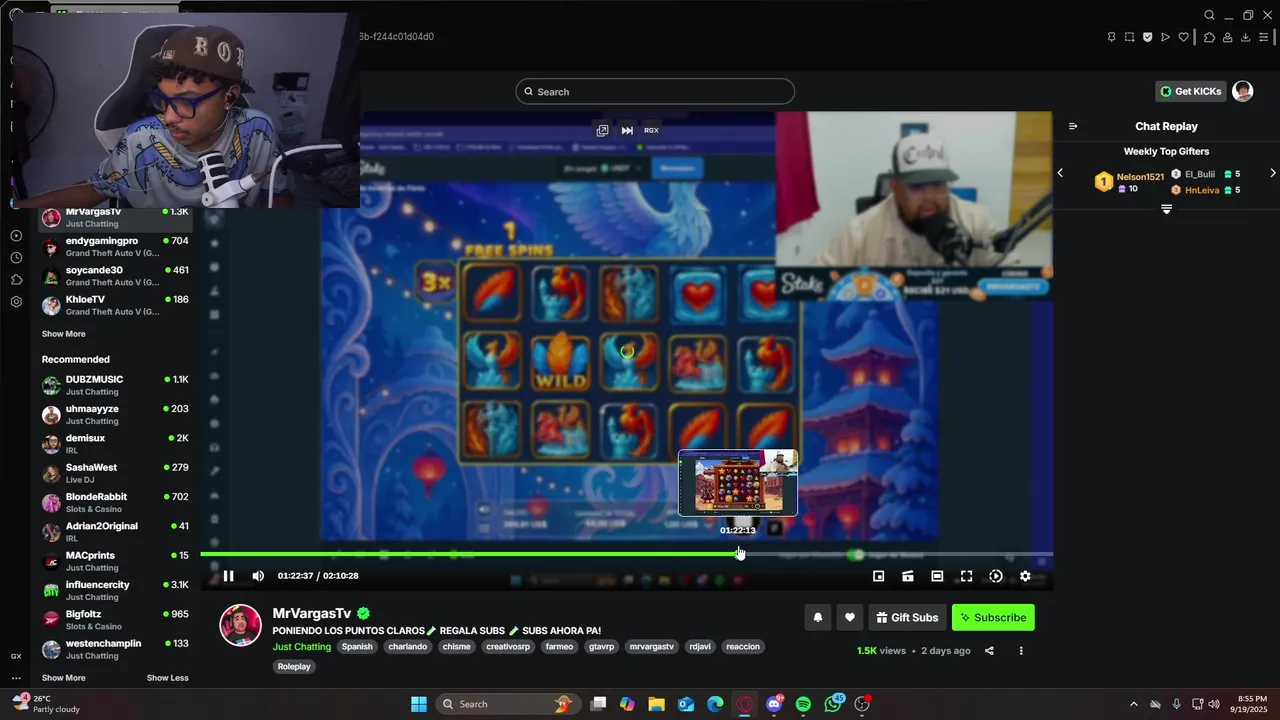The image size is (1280, 720).
Task: Show next Weekly Top Gifters
Action: [x=1272, y=173]
